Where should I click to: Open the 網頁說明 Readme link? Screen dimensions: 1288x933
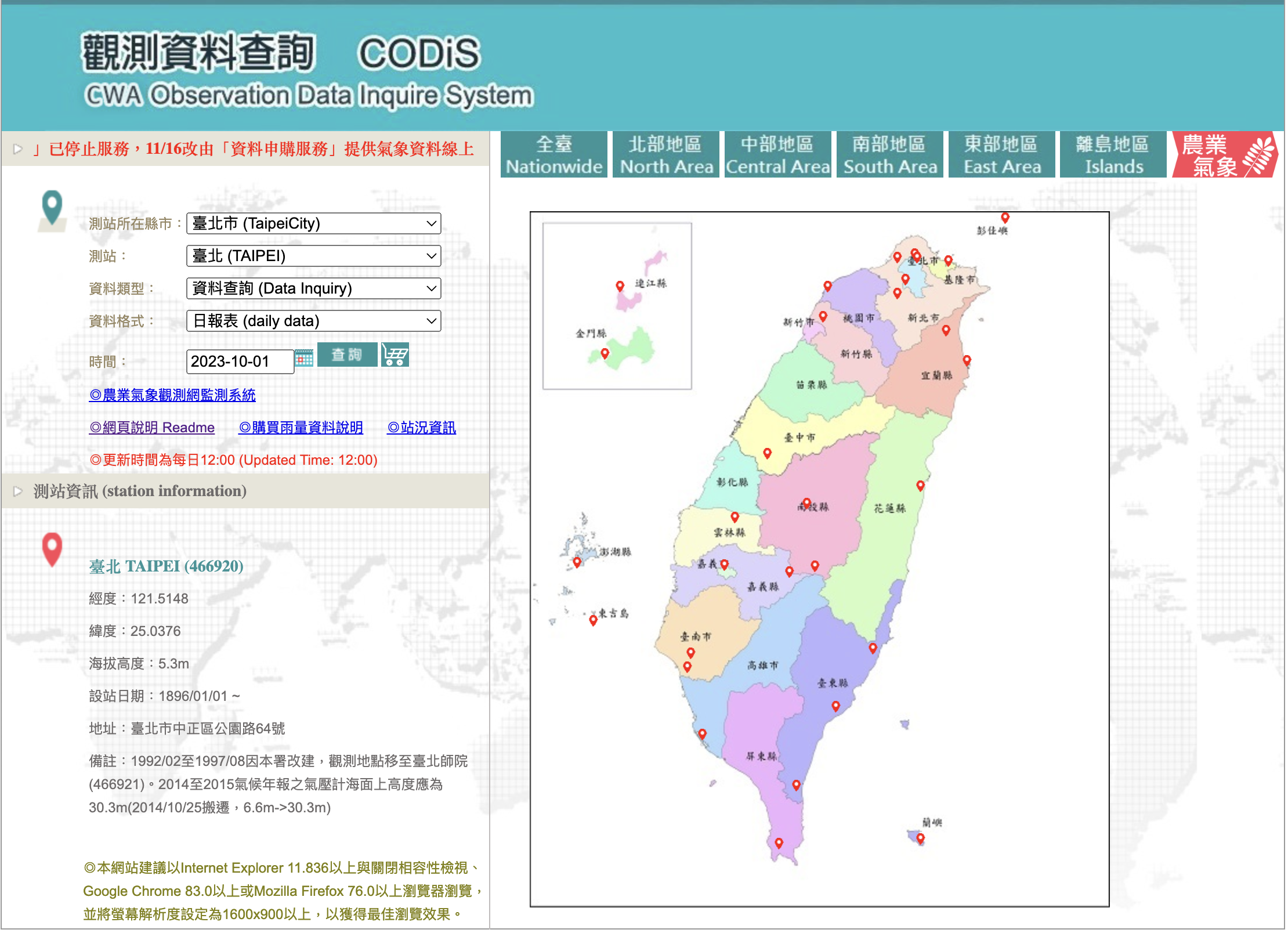coord(152,428)
